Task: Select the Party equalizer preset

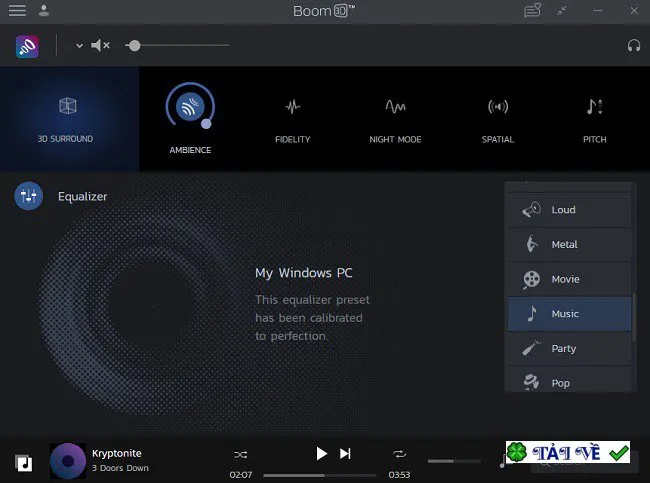Action: (569, 349)
